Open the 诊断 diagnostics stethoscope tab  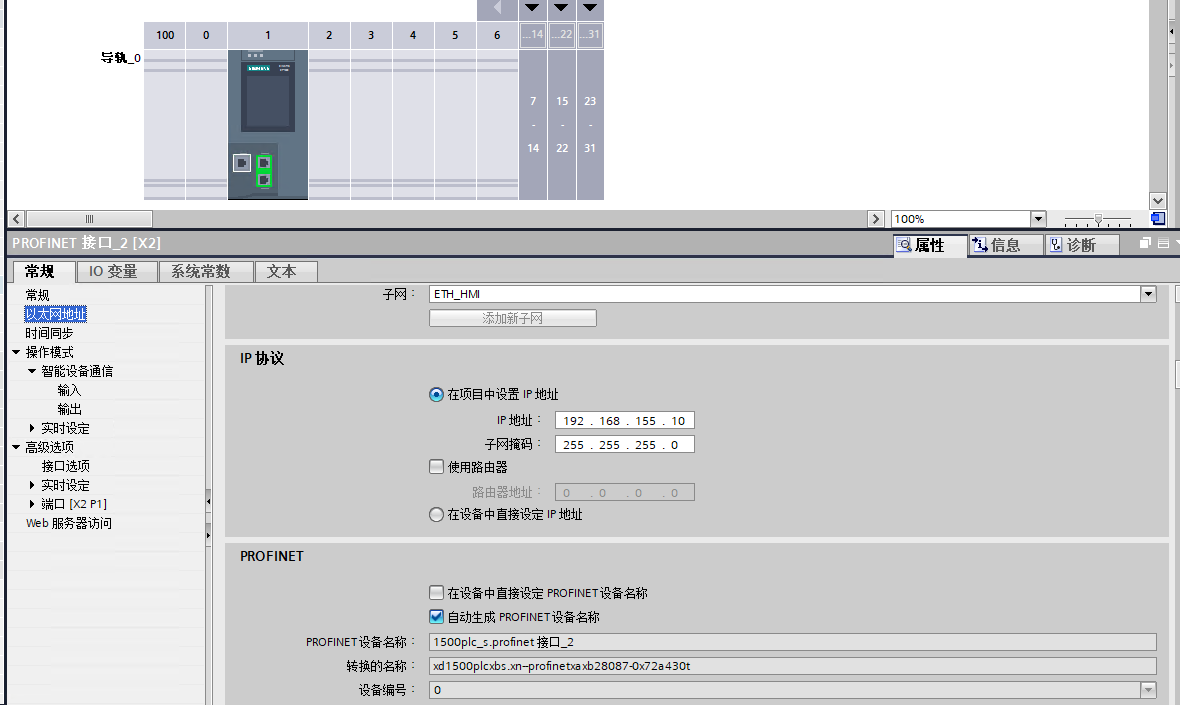[1056, 245]
